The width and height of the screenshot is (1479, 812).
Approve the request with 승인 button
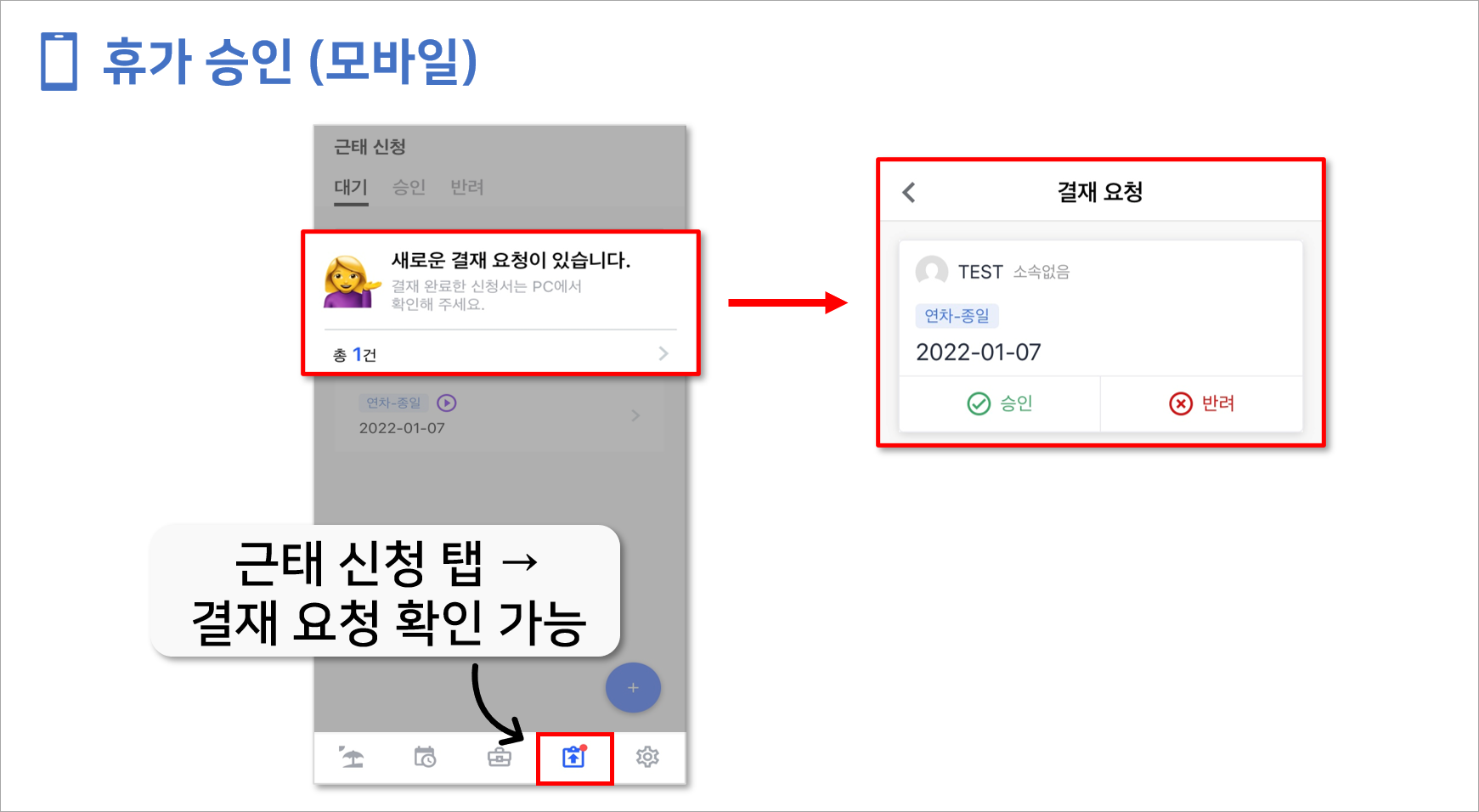pyautogui.click(x=1000, y=403)
